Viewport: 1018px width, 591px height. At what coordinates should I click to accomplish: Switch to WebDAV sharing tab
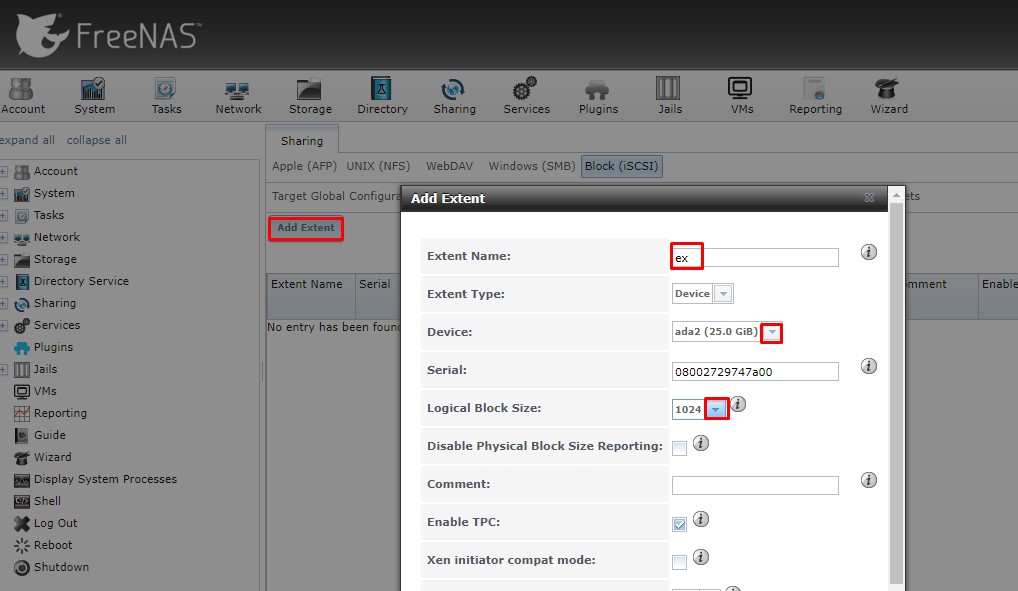[x=449, y=166]
